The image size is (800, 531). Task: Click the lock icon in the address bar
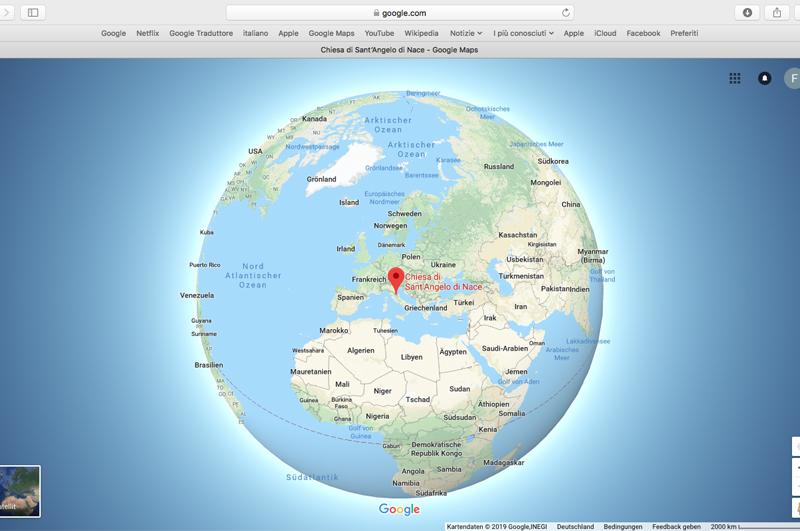point(376,13)
